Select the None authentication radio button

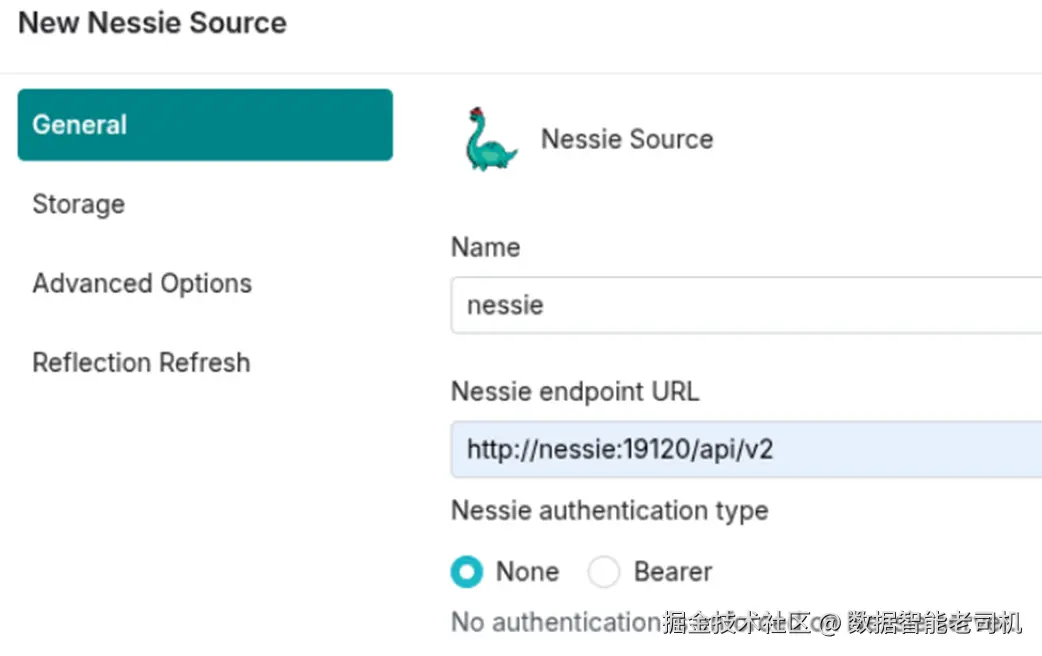(467, 572)
